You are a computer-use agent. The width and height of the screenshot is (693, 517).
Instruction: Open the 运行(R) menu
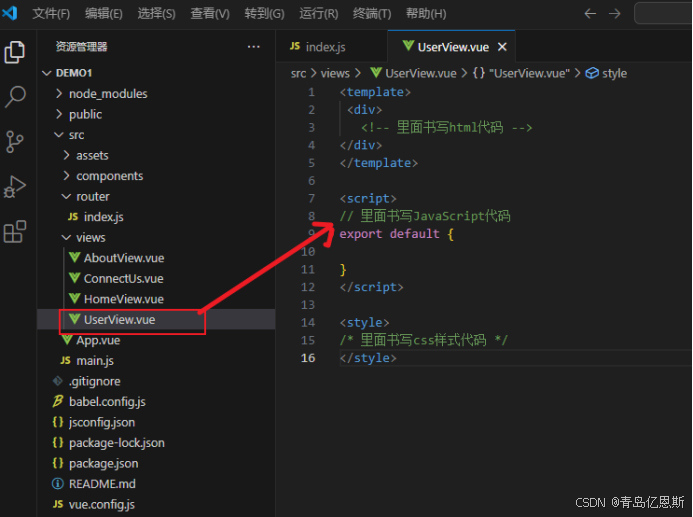pos(319,14)
